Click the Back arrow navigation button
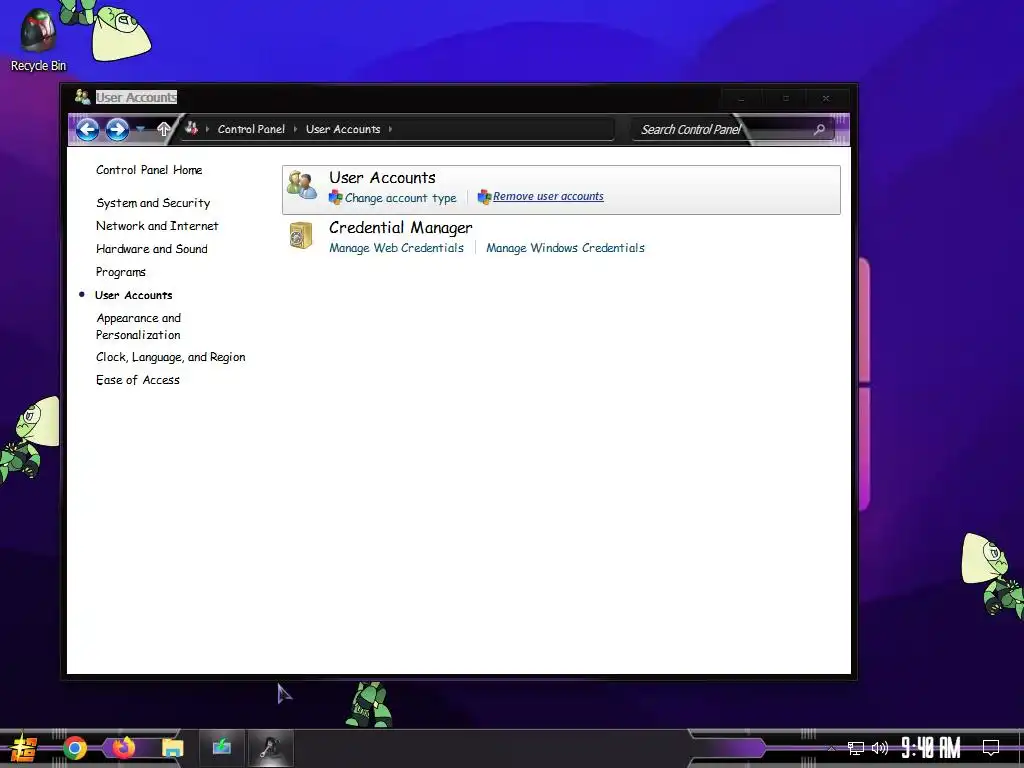This screenshot has height=768, width=1024. click(x=88, y=129)
